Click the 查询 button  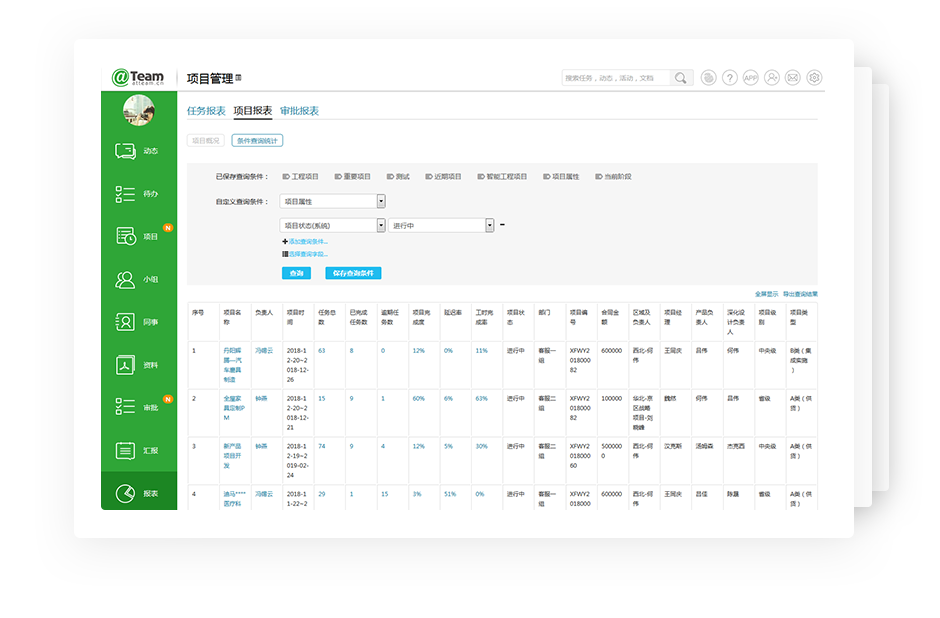(296, 273)
